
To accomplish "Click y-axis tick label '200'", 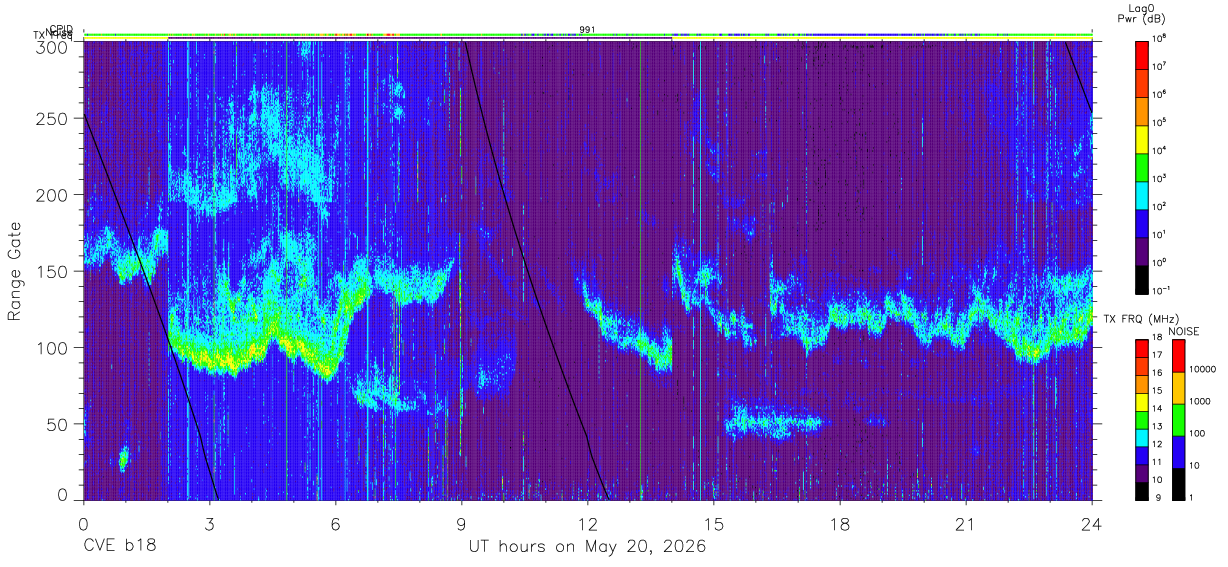I will 53,195.
